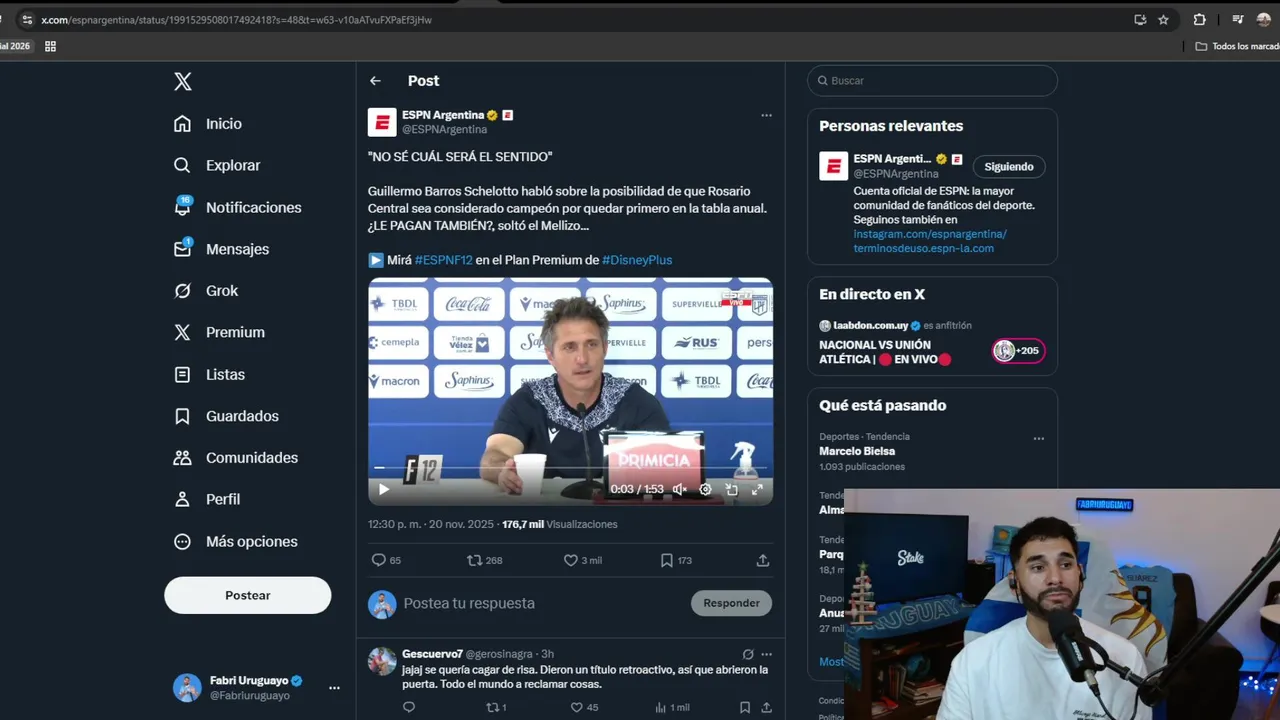Viewport: 1280px width, 720px height.
Task: Reply to the ESPN post (65 comments)
Action: [x=386, y=560]
